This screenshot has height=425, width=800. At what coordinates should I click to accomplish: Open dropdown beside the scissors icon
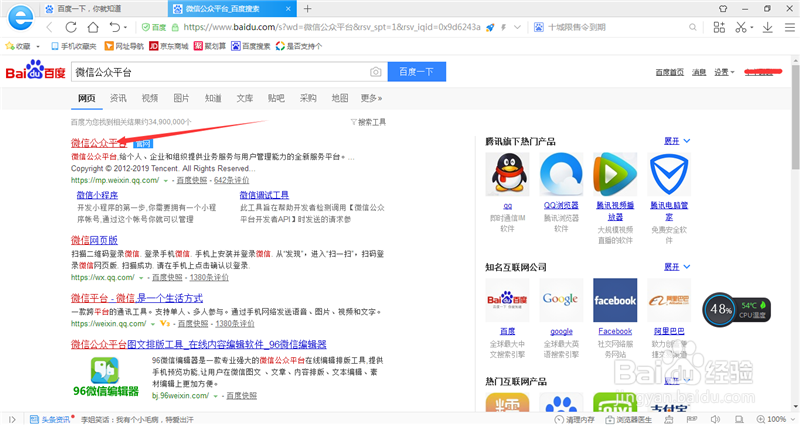752,28
